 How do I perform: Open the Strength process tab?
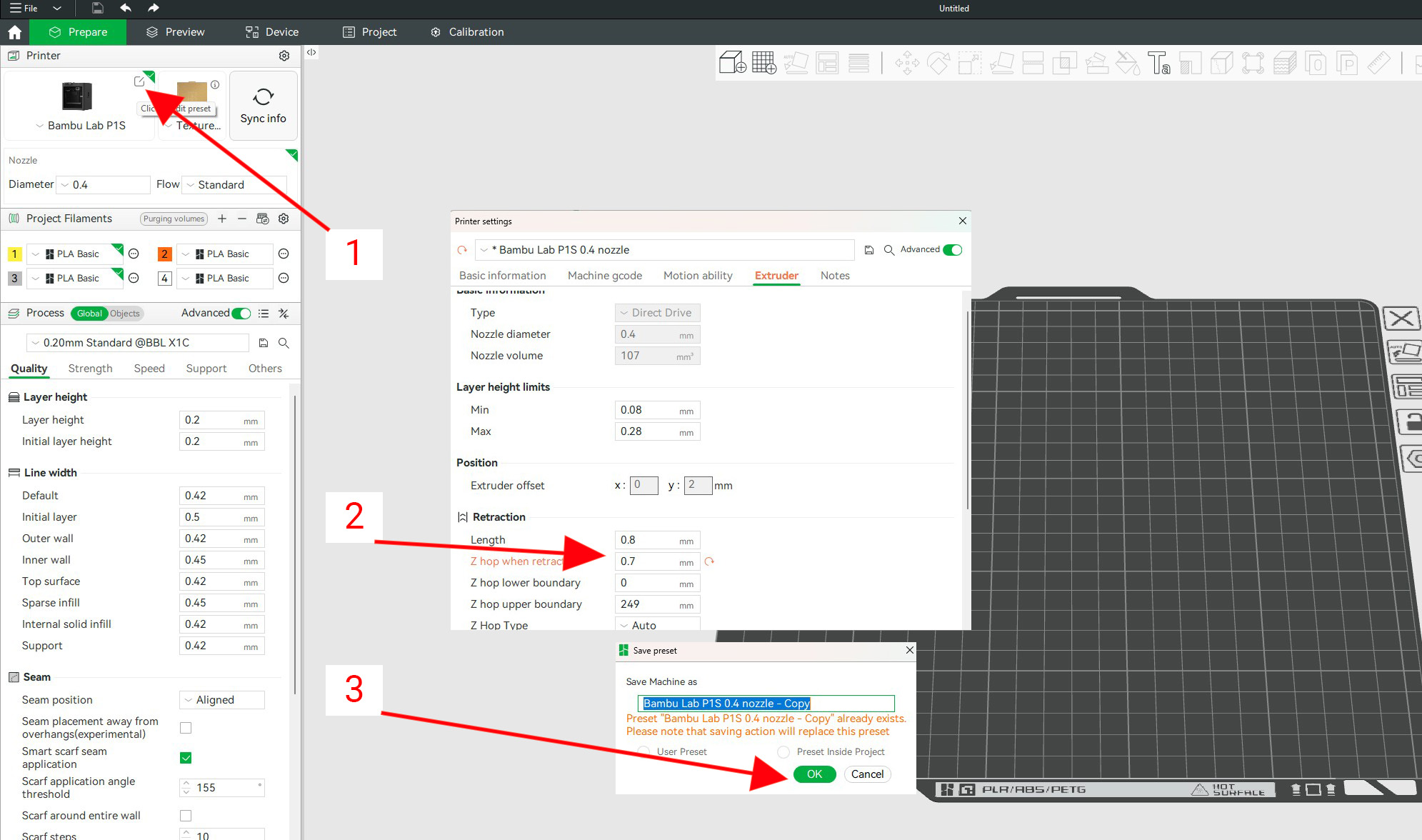(x=90, y=369)
